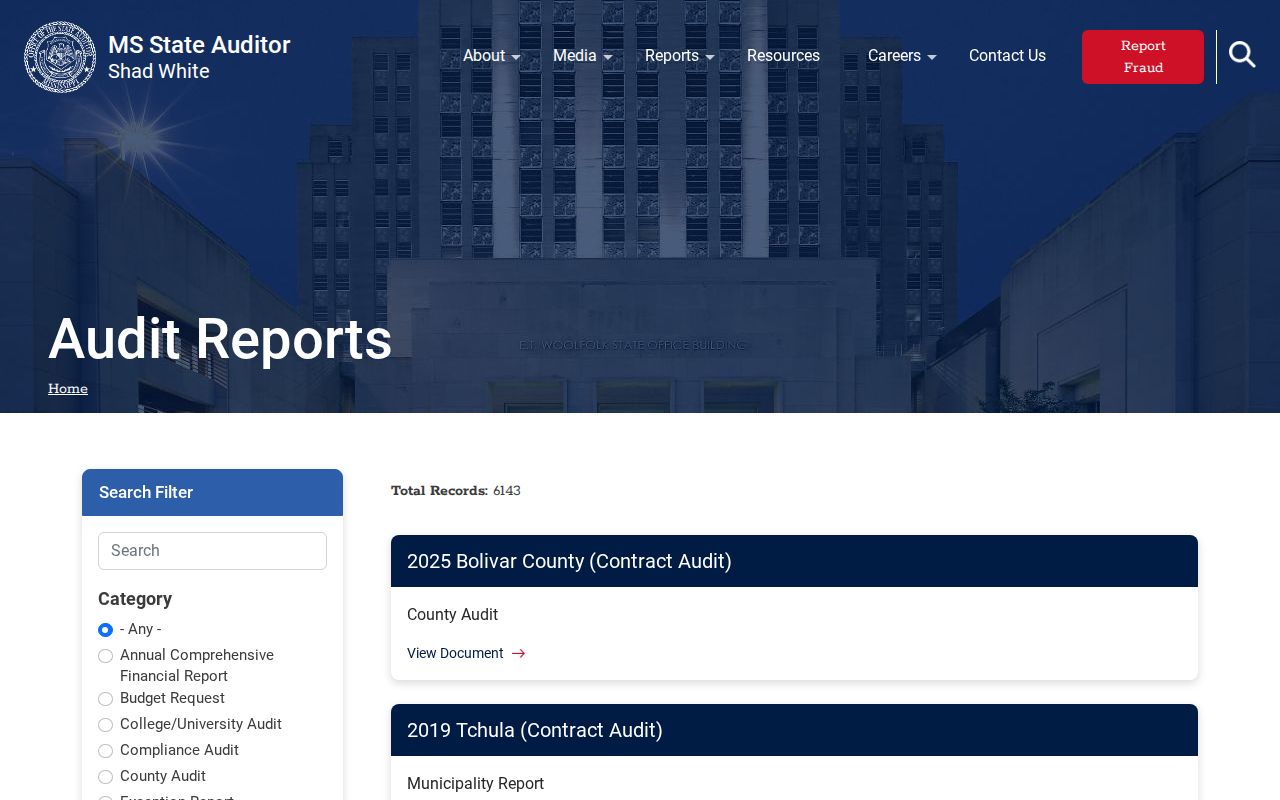Image resolution: width=1280 pixels, height=800 pixels.
Task: Click the Shad White subtitle text
Action: click(159, 72)
